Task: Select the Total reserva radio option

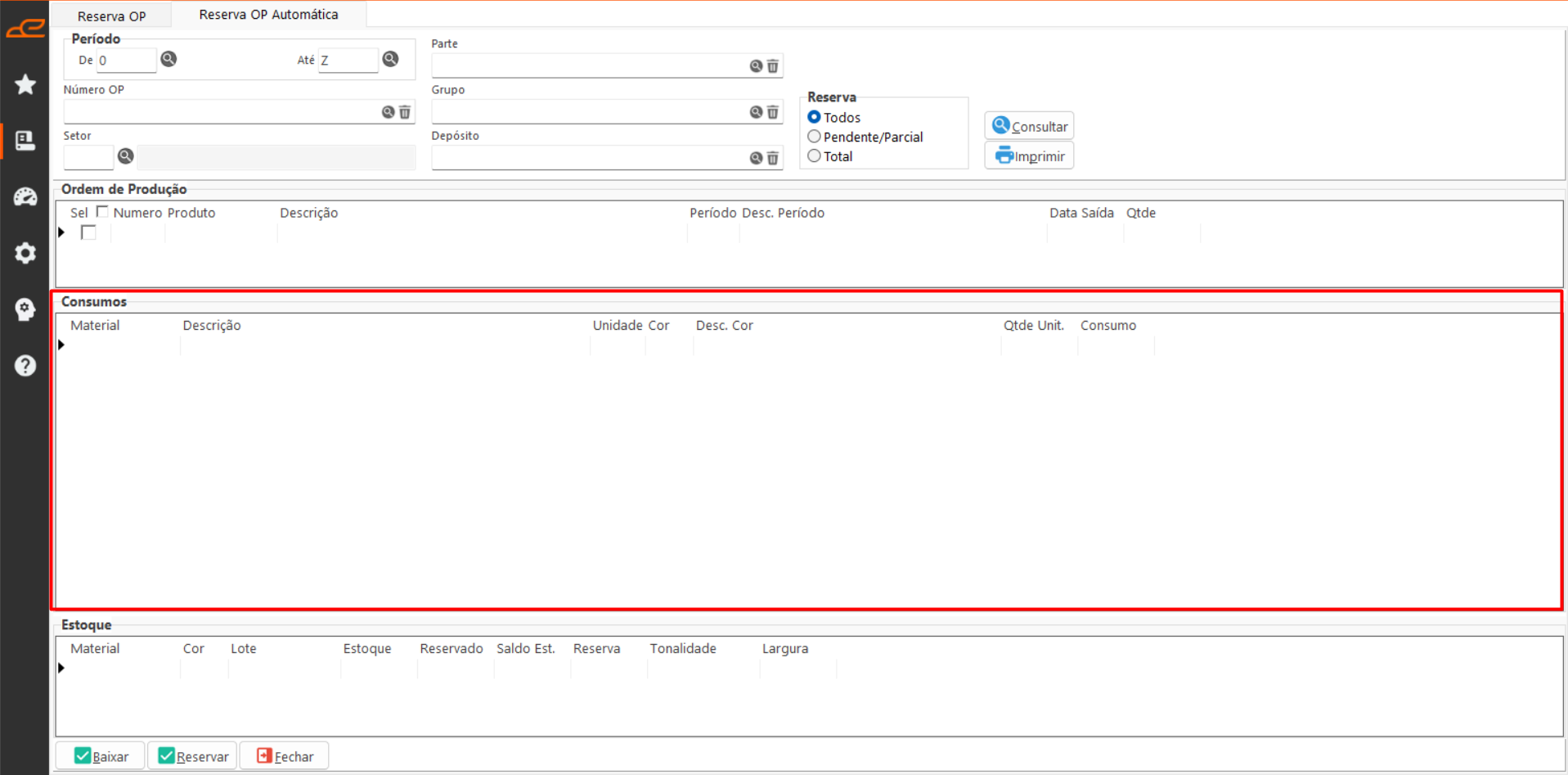Action: [x=814, y=156]
